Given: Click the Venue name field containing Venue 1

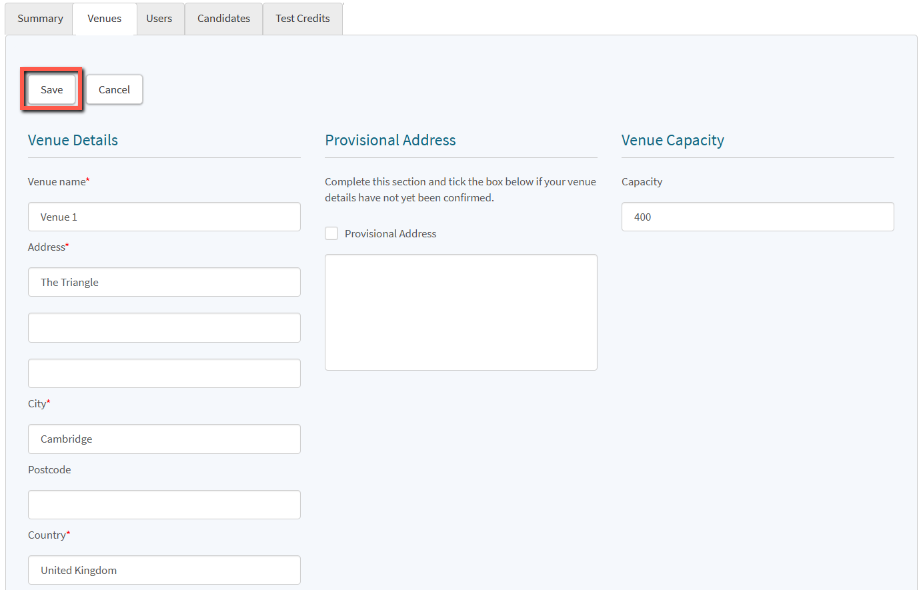Looking at the screenshot, I should pyautogui.click(x=164, y=217).
